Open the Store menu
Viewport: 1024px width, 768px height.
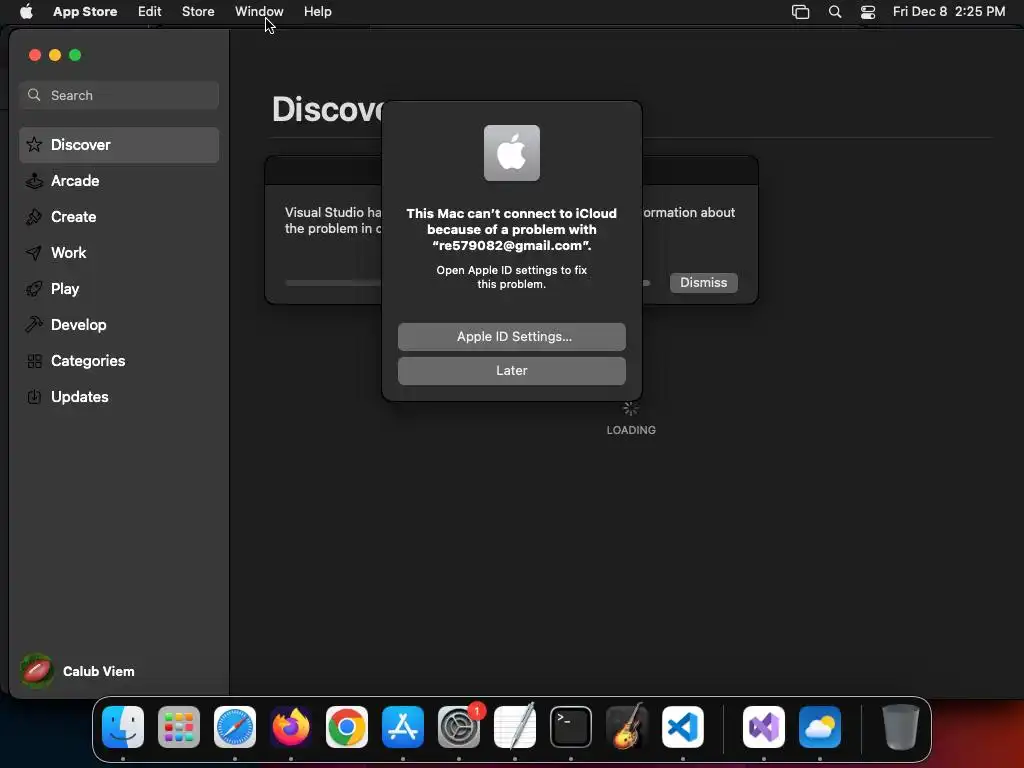[198, 12]
